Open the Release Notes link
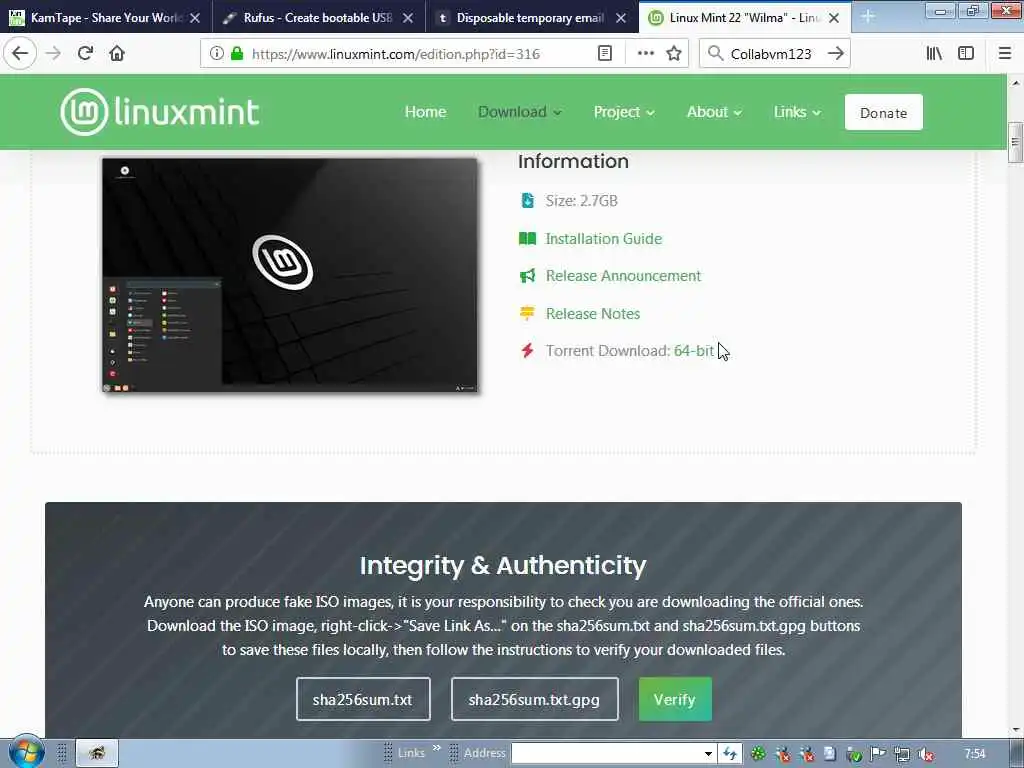 point(592,313)
